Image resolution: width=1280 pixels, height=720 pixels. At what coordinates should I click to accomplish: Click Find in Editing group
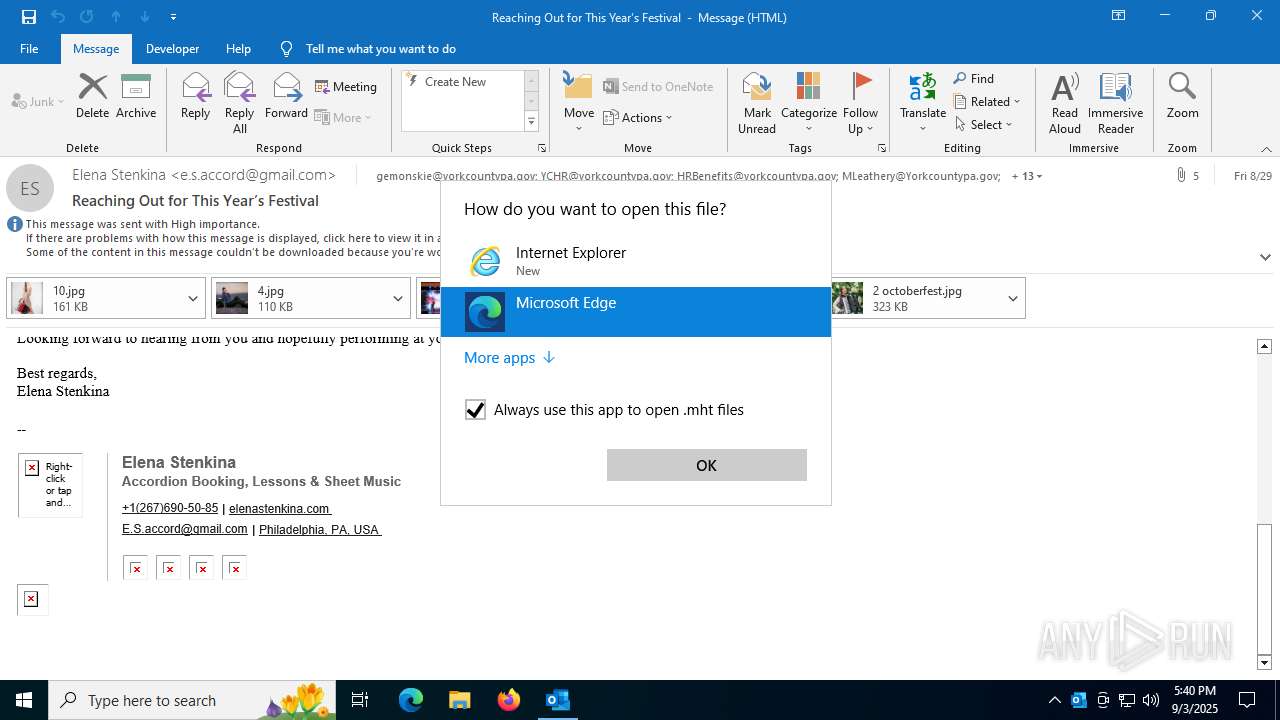click(x=974, y=78)
